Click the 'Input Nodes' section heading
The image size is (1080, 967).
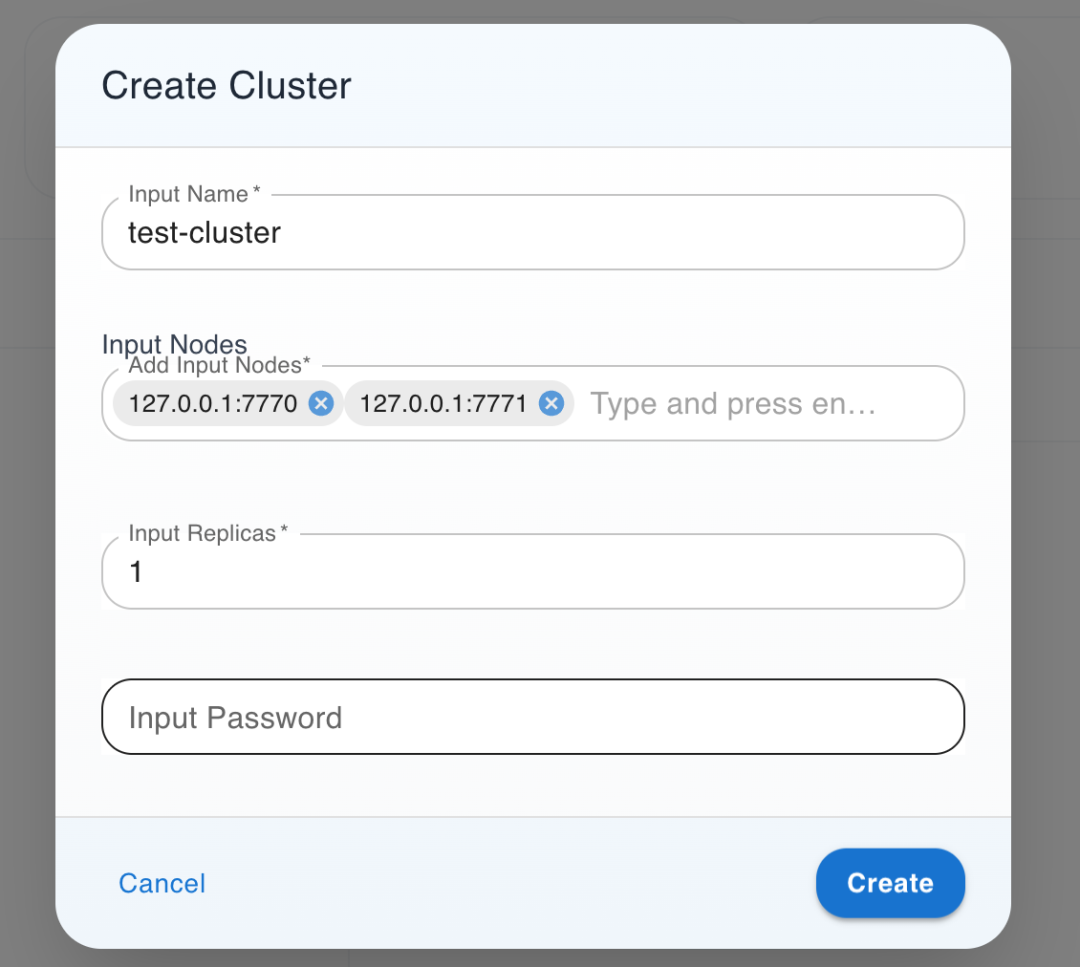[x=174, y=343]
